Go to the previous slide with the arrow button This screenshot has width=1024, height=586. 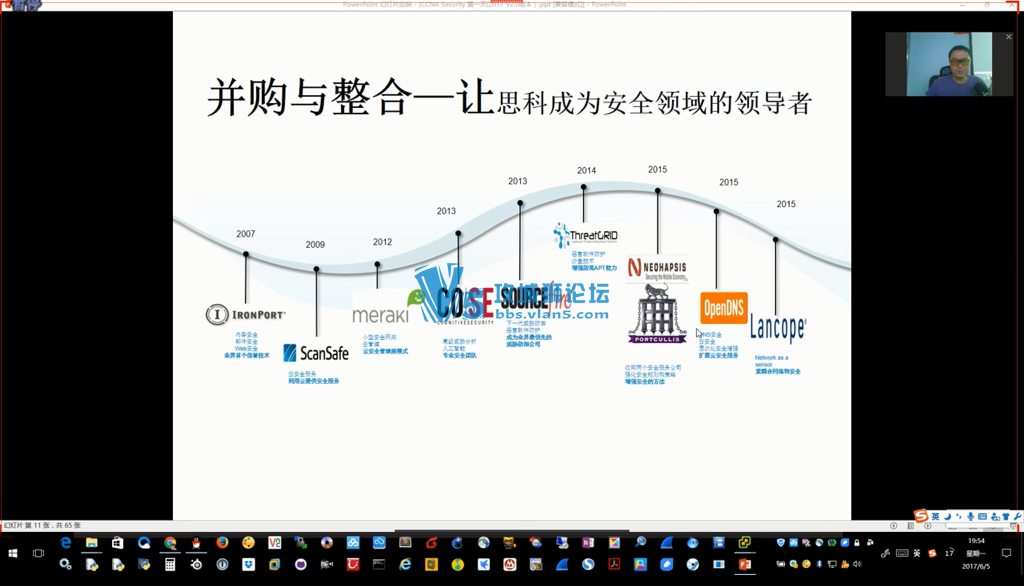[x=893, y=525]
